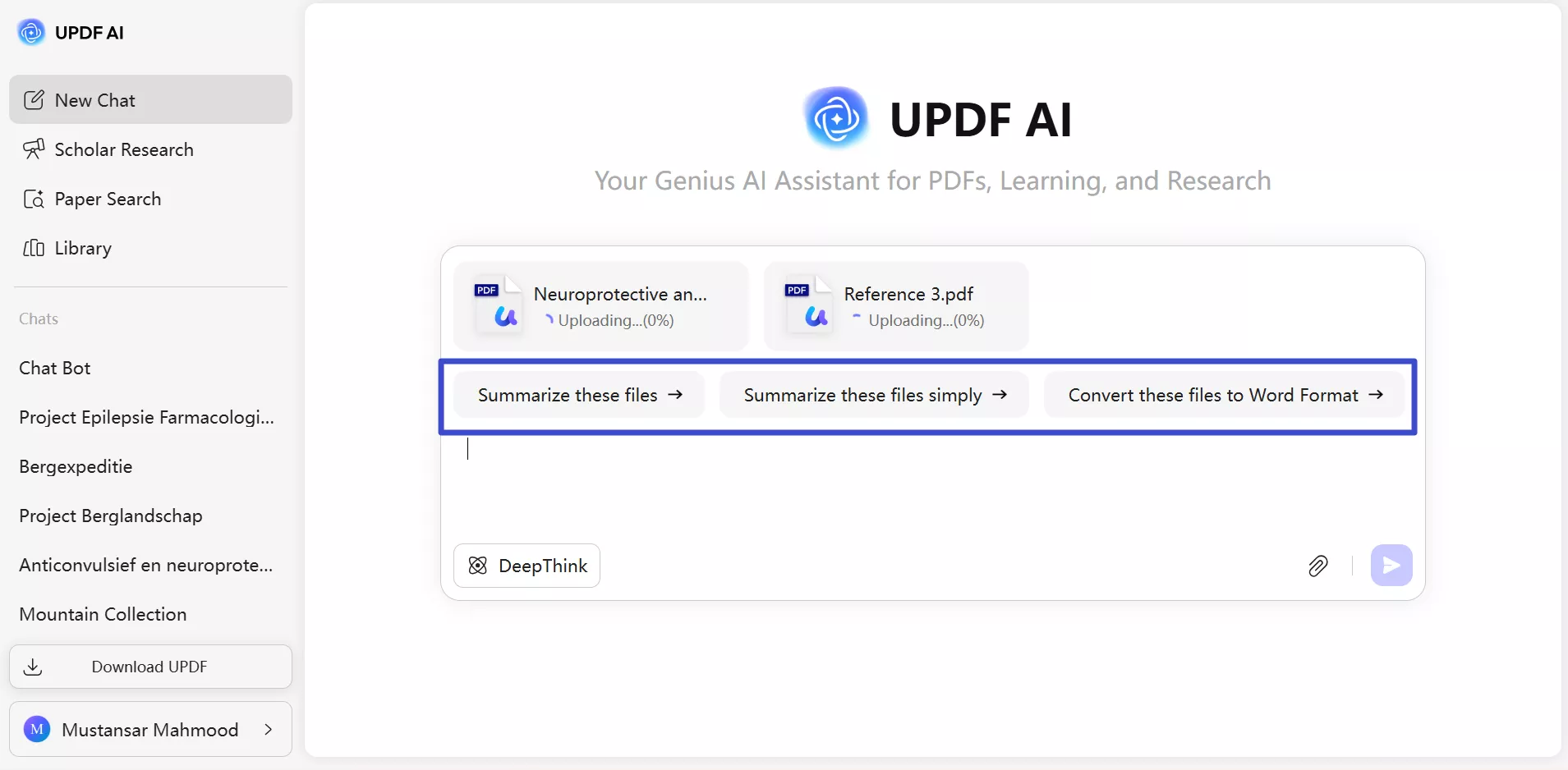Select the Scholar Research megaphone icon

click(x=34, y=149)
